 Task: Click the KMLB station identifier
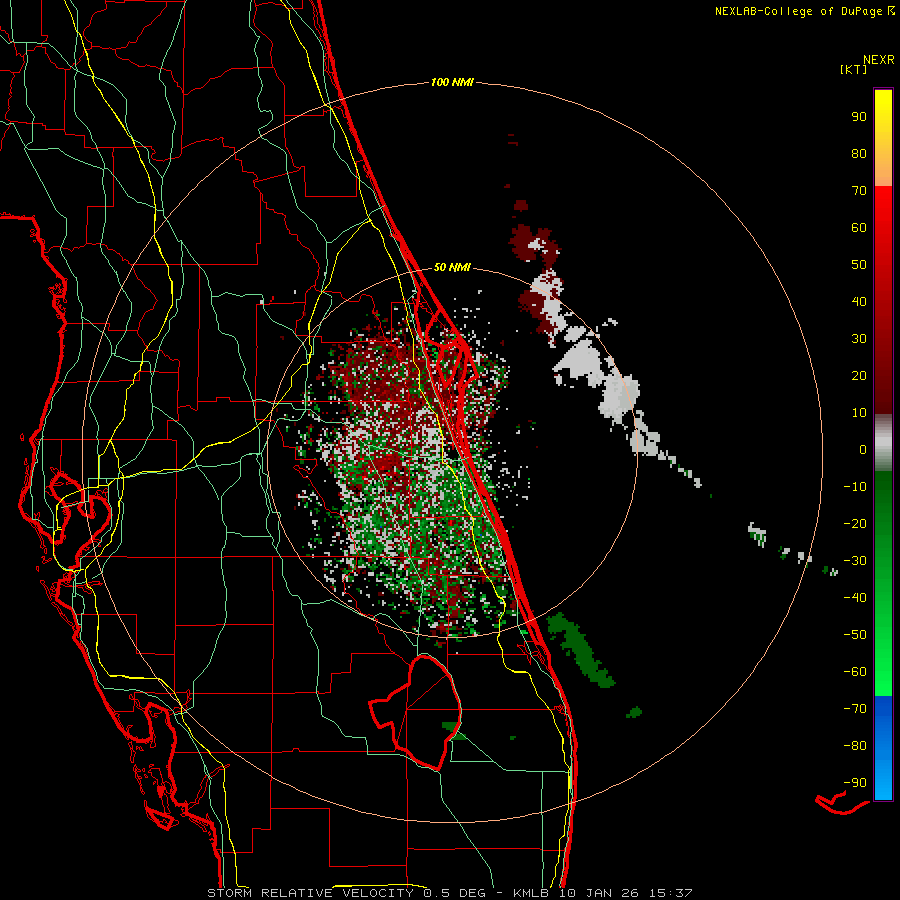[x=531, y=893]
